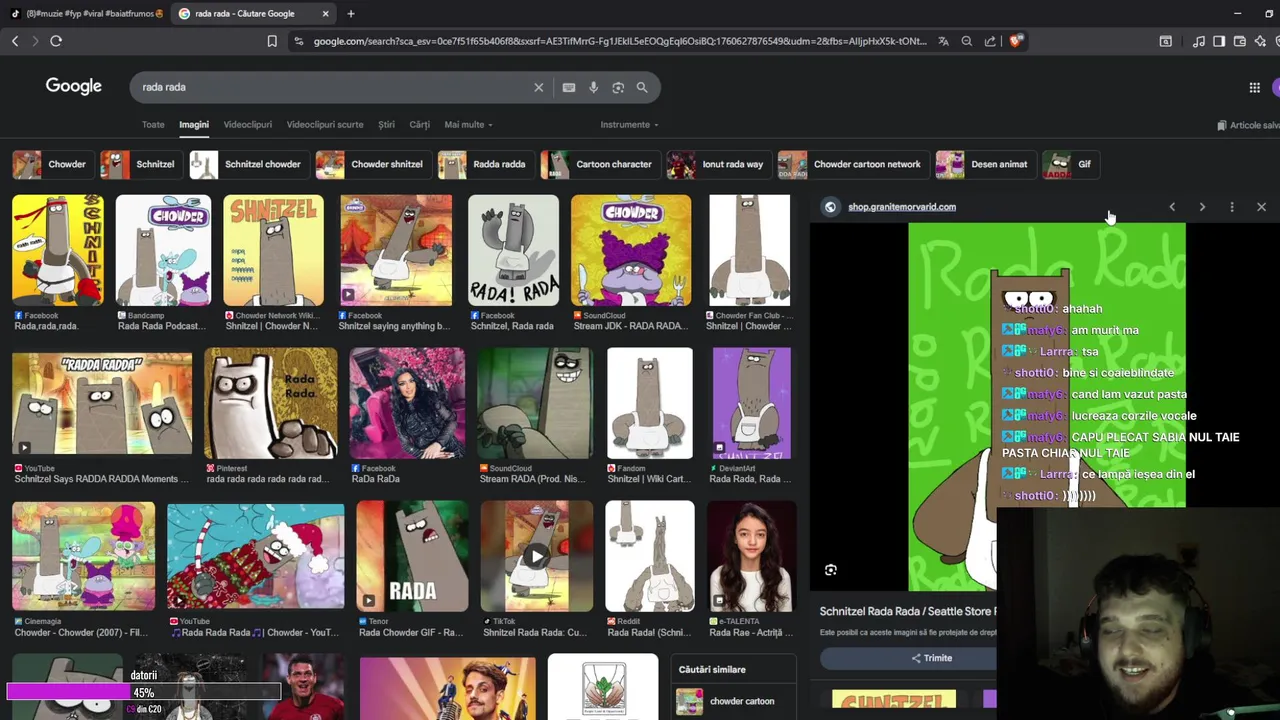Open the 'Rada,rada,rada.' Facebook image thumbnail
This screenshot has width=1280, height=720.
coord(58,250)
